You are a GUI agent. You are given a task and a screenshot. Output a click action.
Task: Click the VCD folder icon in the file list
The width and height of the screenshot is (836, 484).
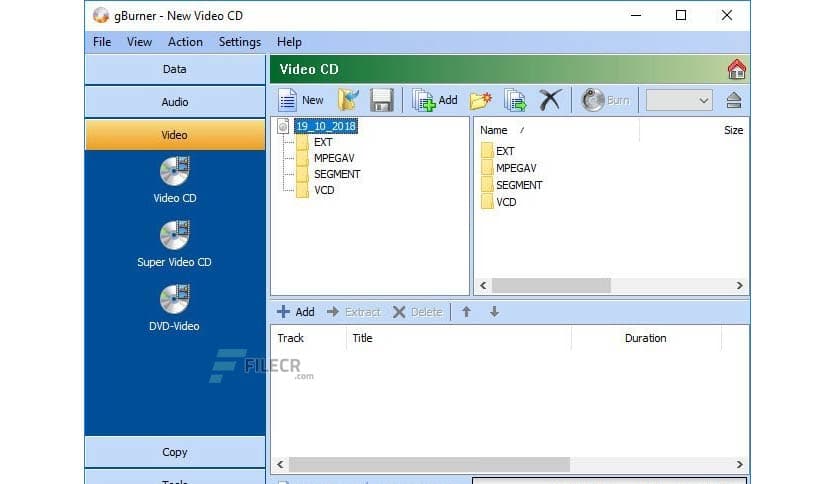pos(487,202)
